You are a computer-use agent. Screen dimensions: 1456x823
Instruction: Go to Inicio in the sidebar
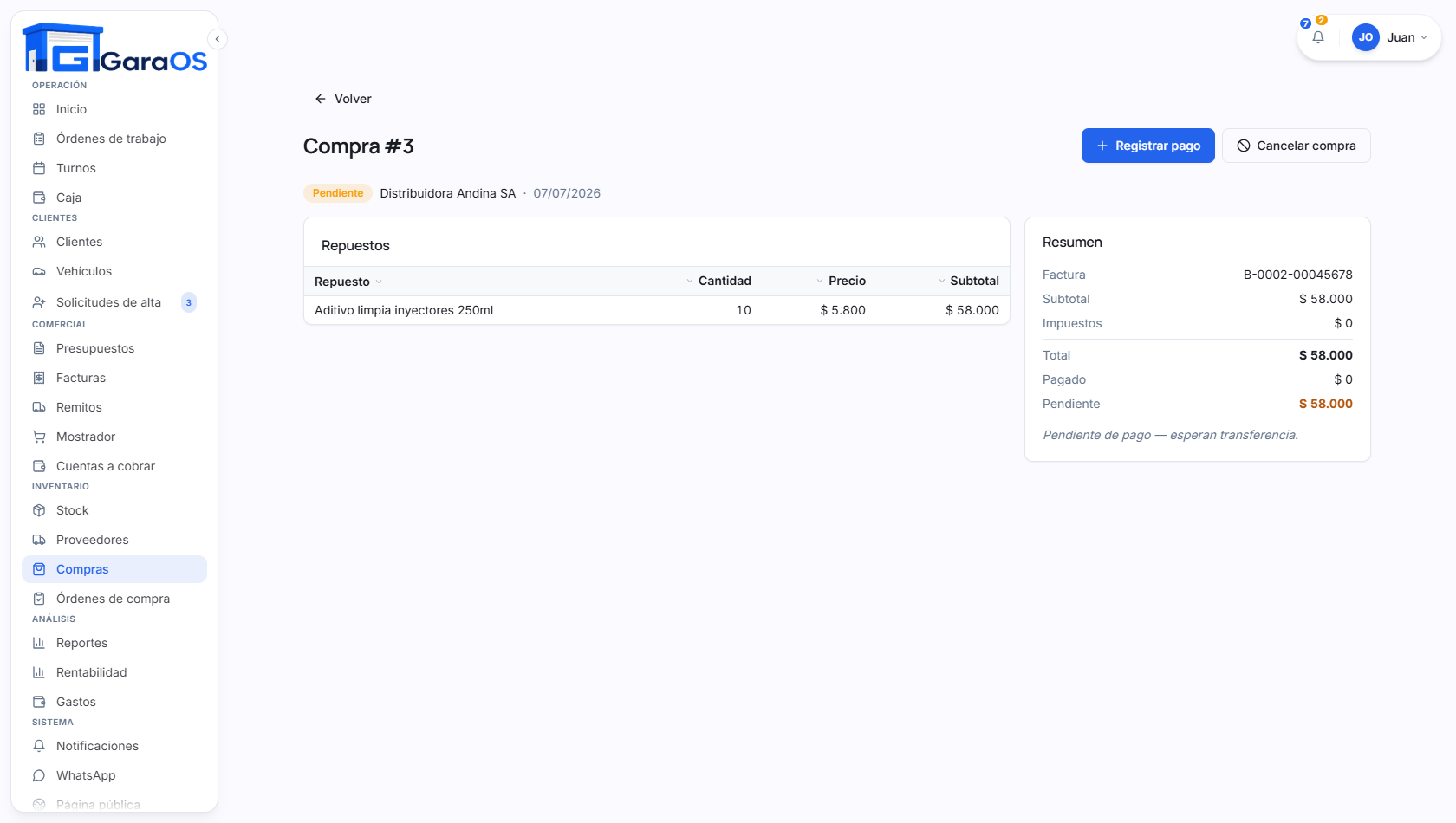click(x=114, y=109)
